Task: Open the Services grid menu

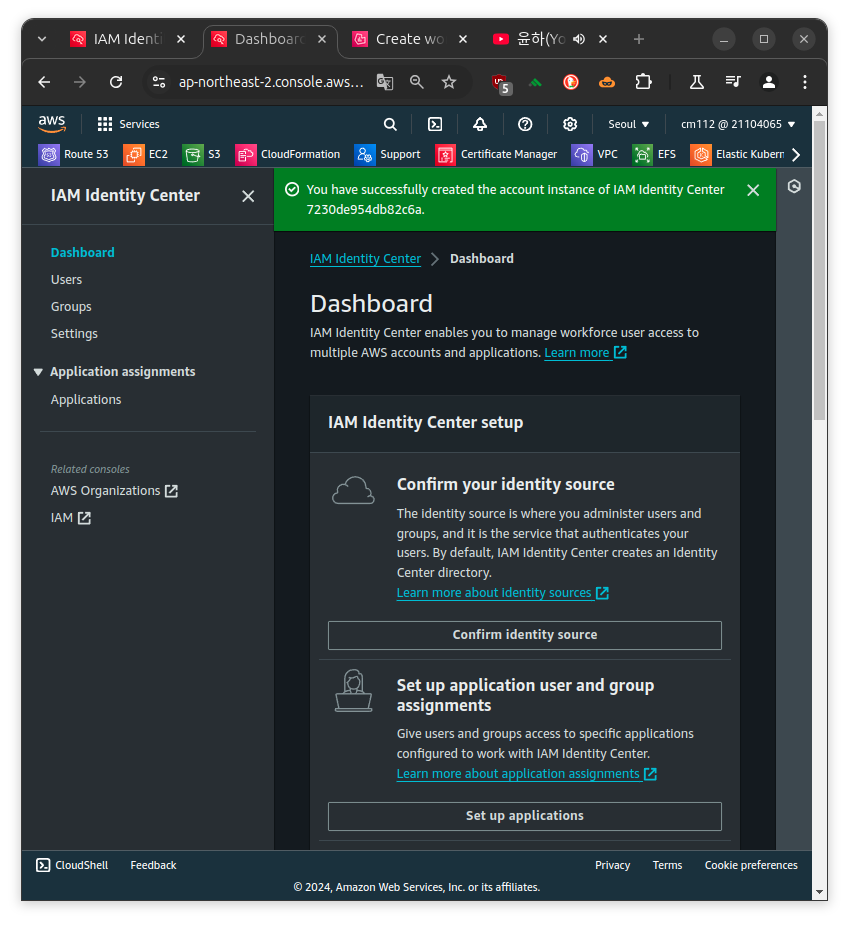Action: pos(129,124)
